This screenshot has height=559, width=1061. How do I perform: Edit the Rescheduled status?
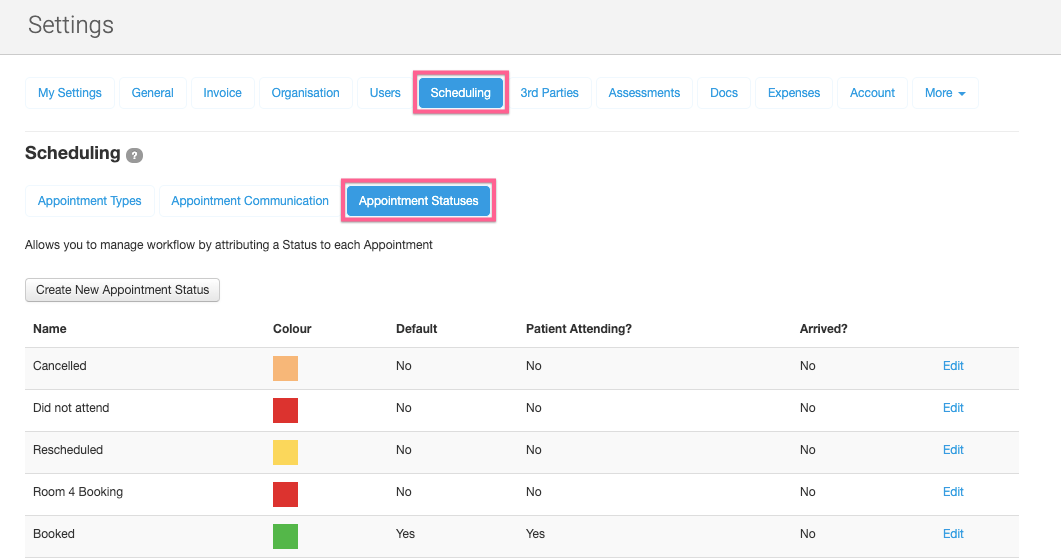coord(953,449)
